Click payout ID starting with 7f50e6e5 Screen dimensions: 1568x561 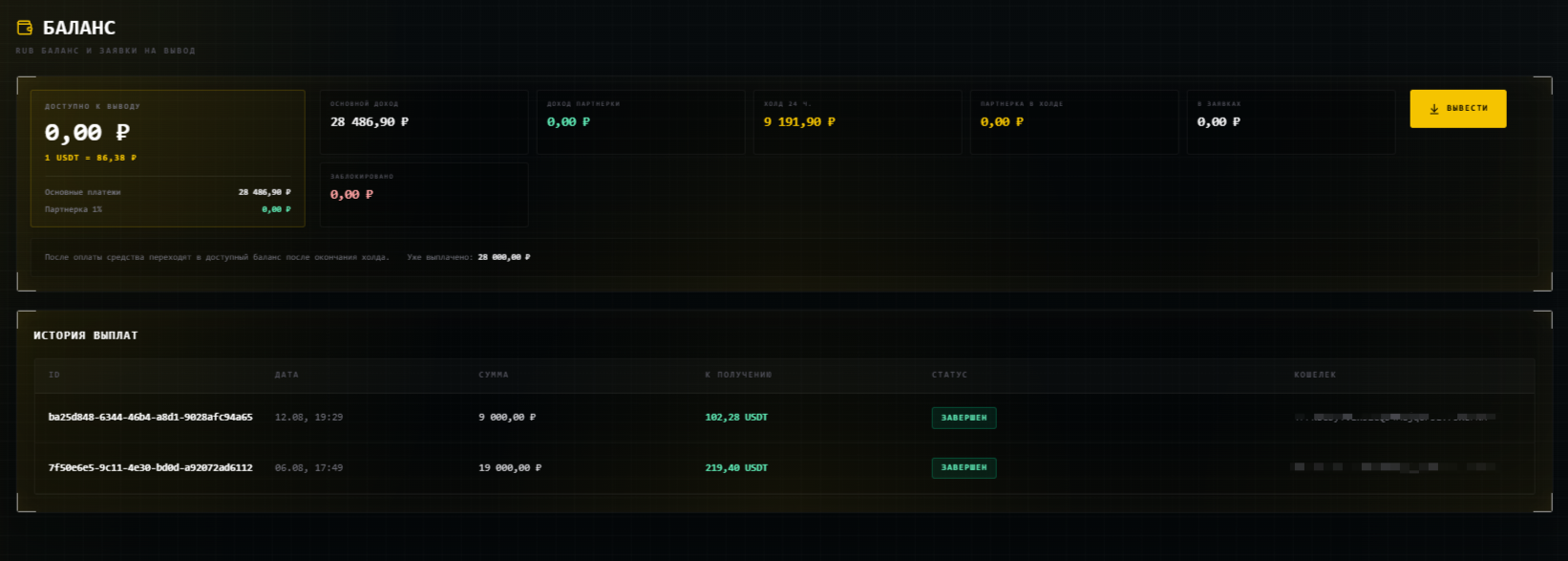(151, 468)
